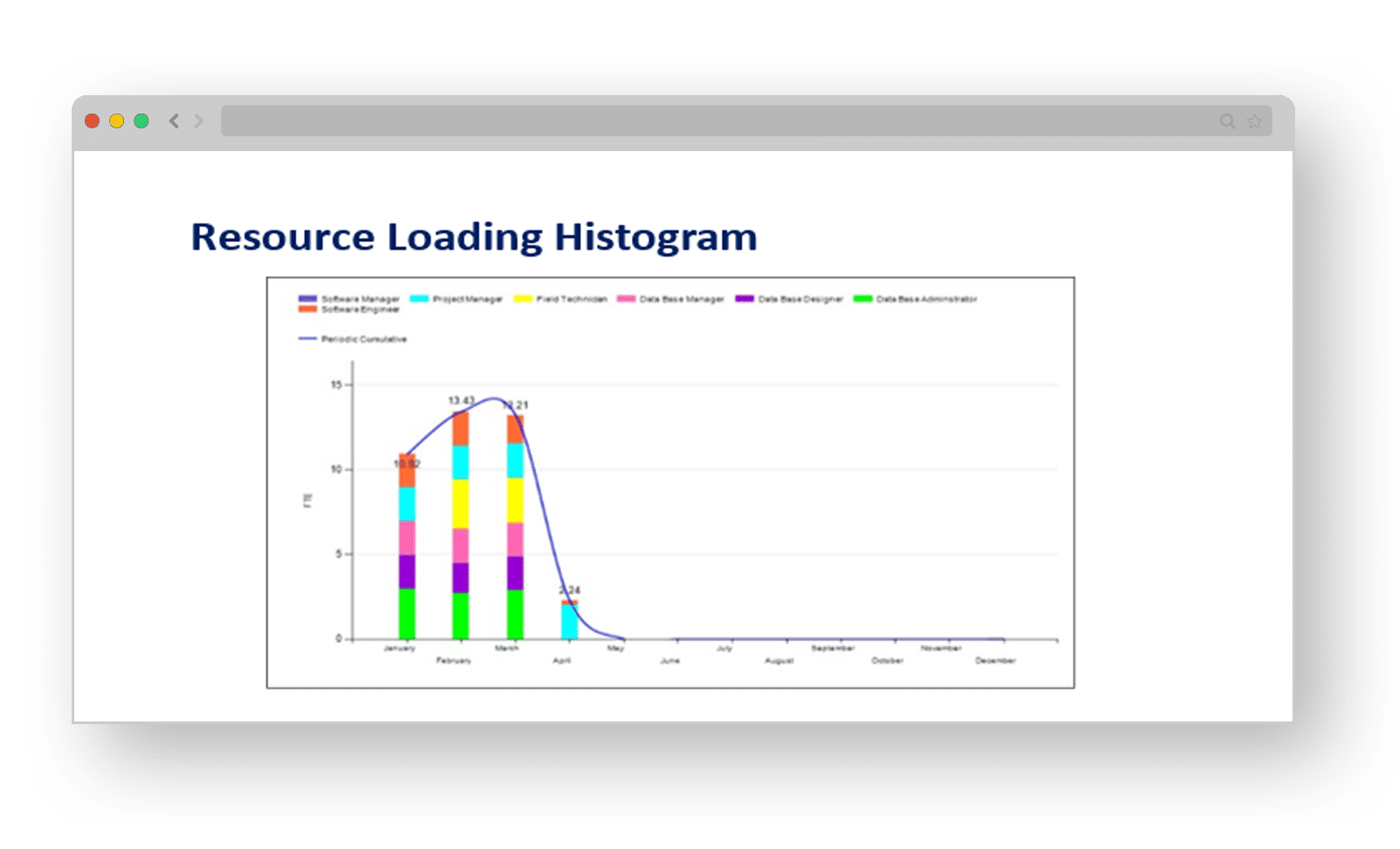Screen dimensions: 1400x849
Task: Click the orange top segment of February bar
Action: click(x=461, y=429)
